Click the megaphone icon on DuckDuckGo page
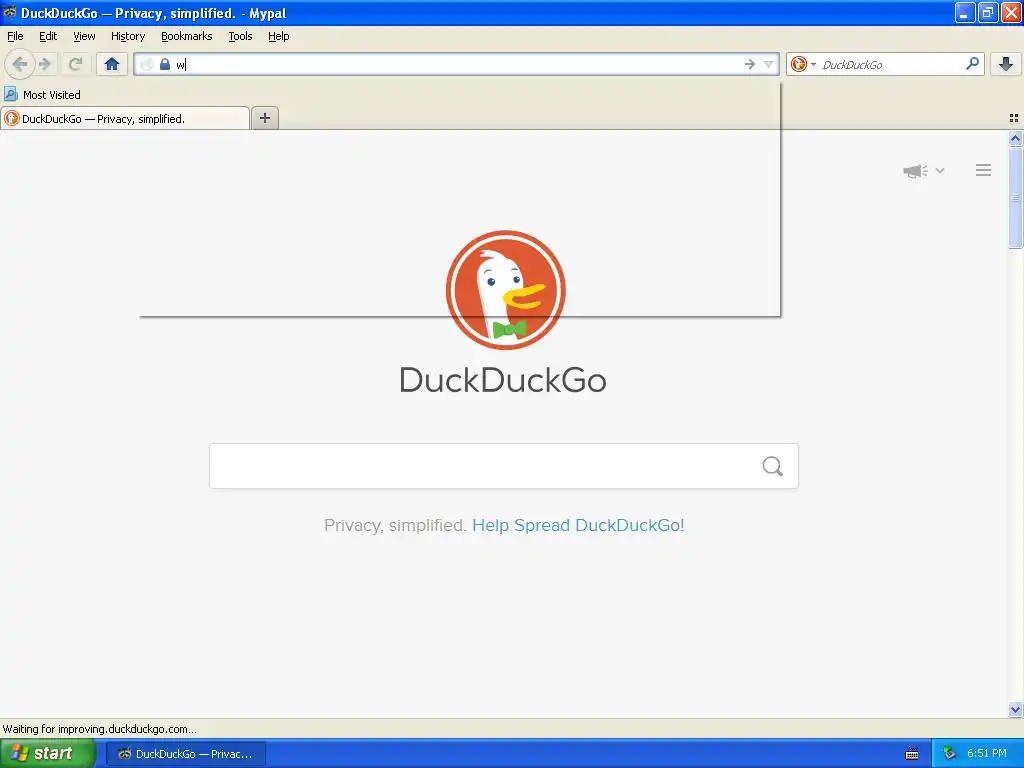 (916, 171)
